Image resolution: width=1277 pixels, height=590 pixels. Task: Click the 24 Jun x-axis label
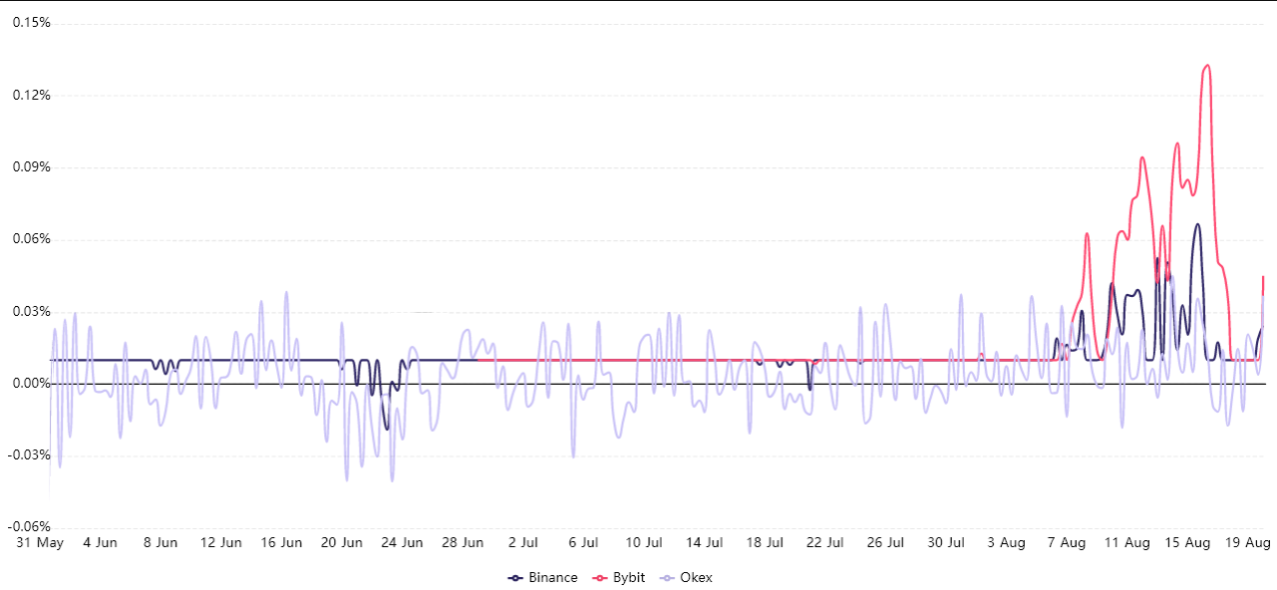click(402, 543)
